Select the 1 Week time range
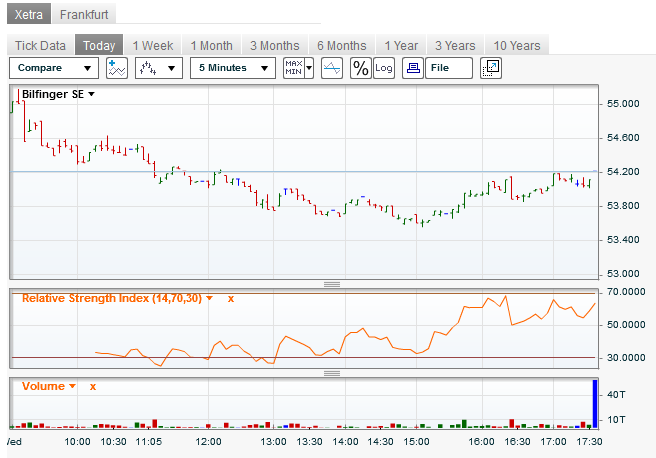 click(153, 45)
